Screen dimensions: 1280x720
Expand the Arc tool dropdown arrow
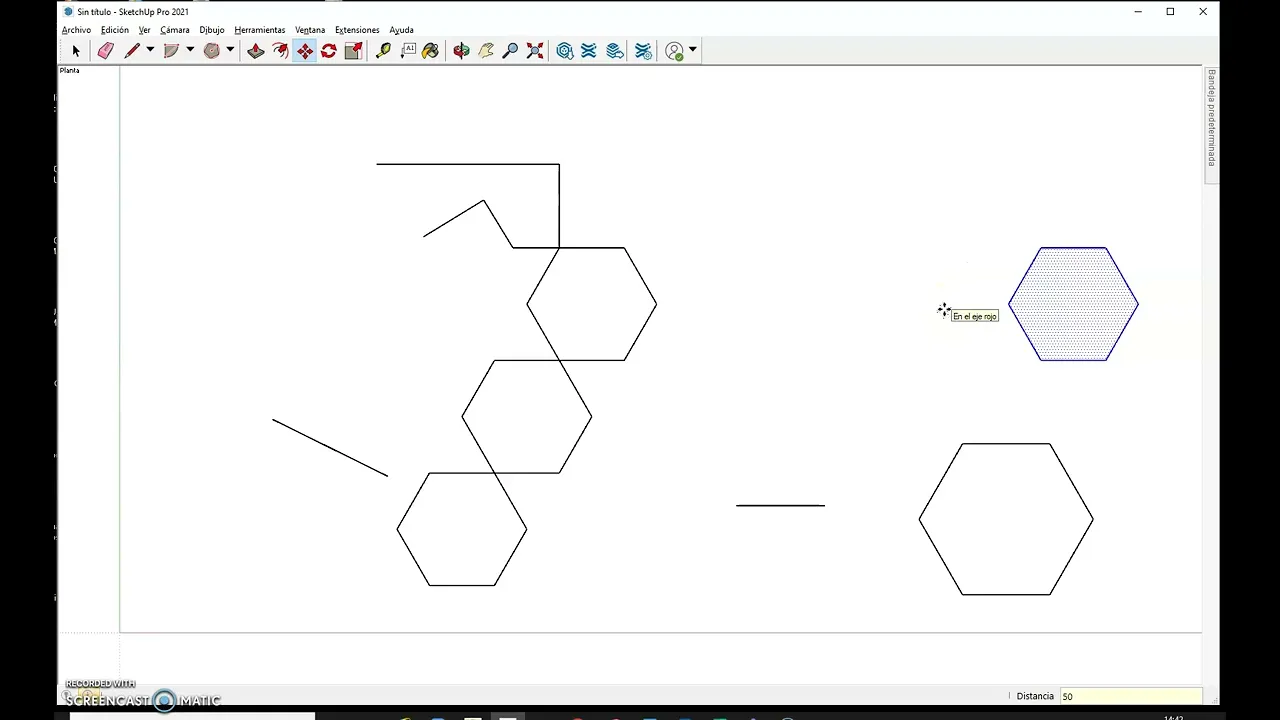point(190,51)
